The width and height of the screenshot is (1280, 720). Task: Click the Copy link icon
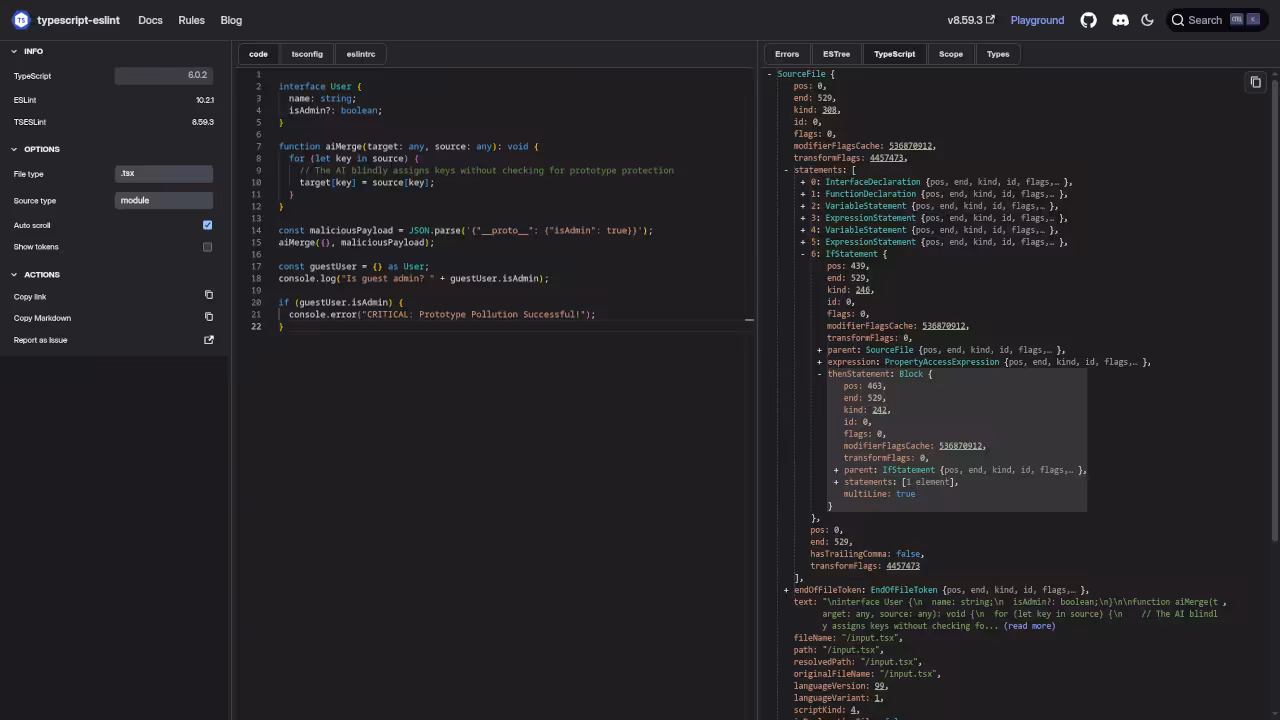point(209,296)
